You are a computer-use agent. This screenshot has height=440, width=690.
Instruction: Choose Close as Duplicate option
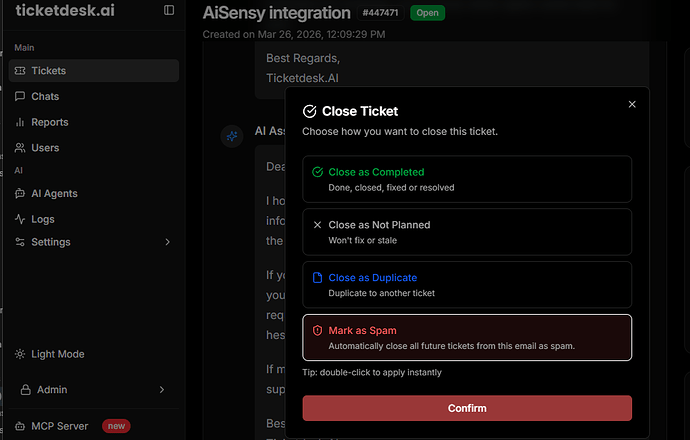(x=467, y=285)
